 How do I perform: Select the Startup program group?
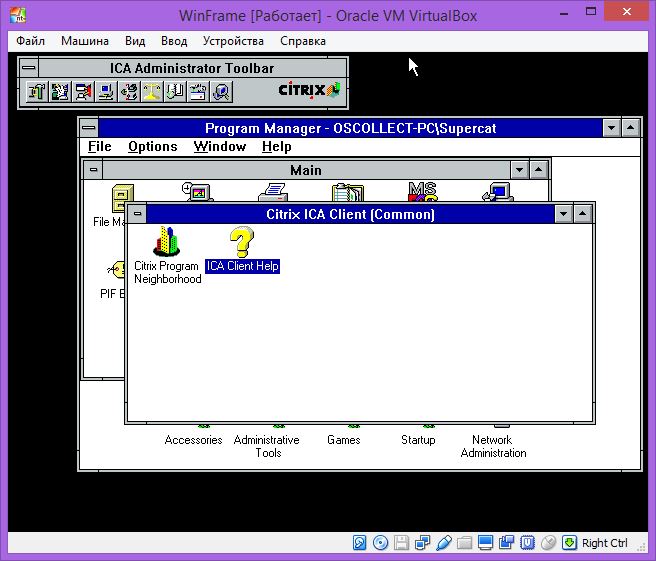tap(418, 440)
